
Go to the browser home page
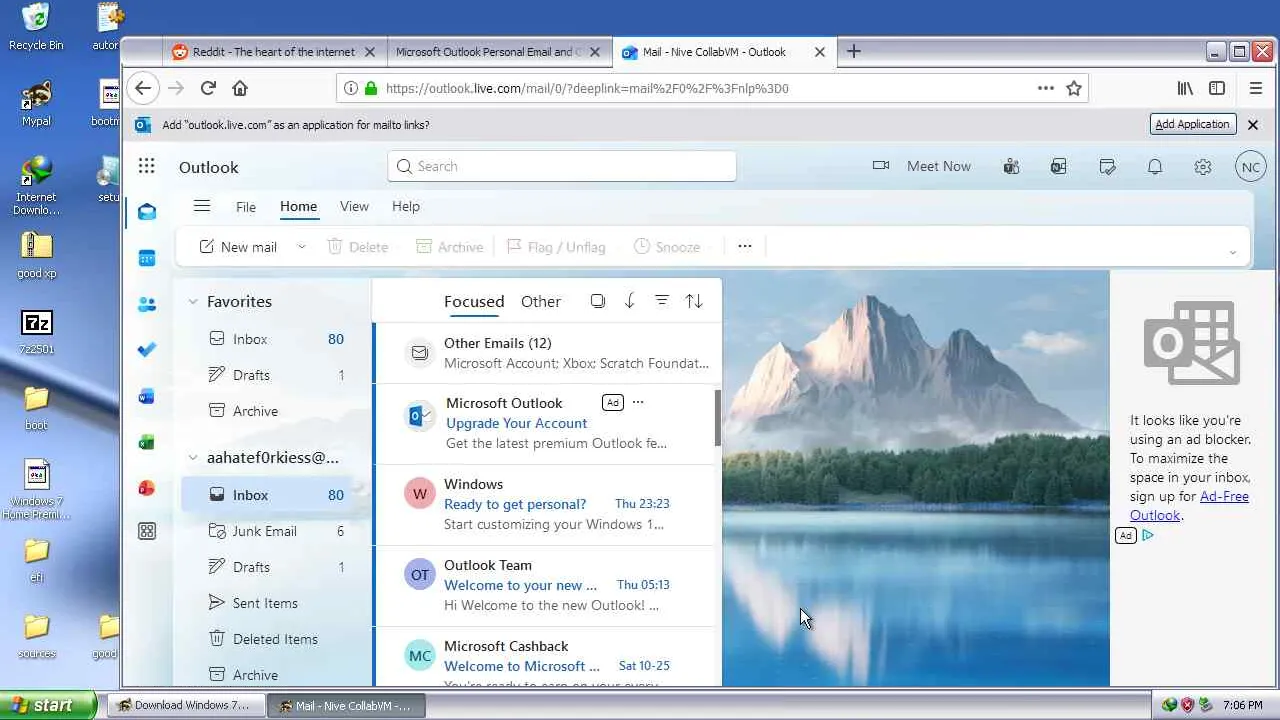(240, 88)
